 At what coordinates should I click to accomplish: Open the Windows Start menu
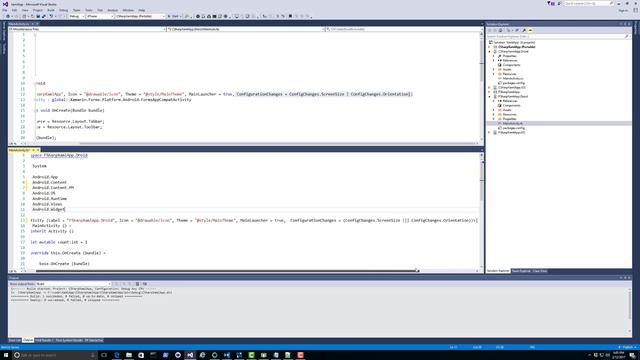click(x=6, y=355)
